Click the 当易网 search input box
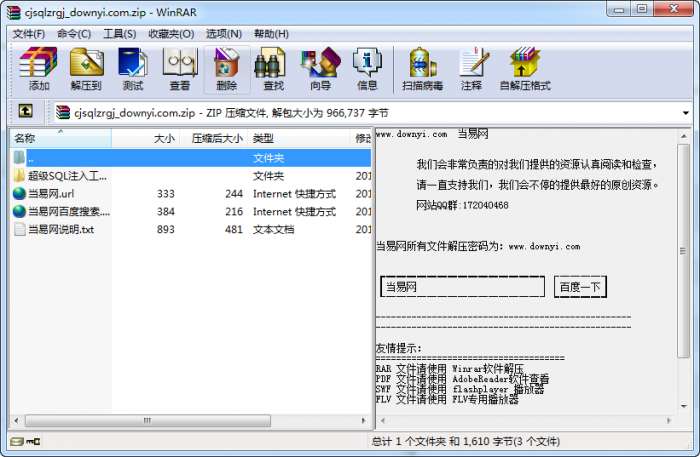 coord(462,287)
